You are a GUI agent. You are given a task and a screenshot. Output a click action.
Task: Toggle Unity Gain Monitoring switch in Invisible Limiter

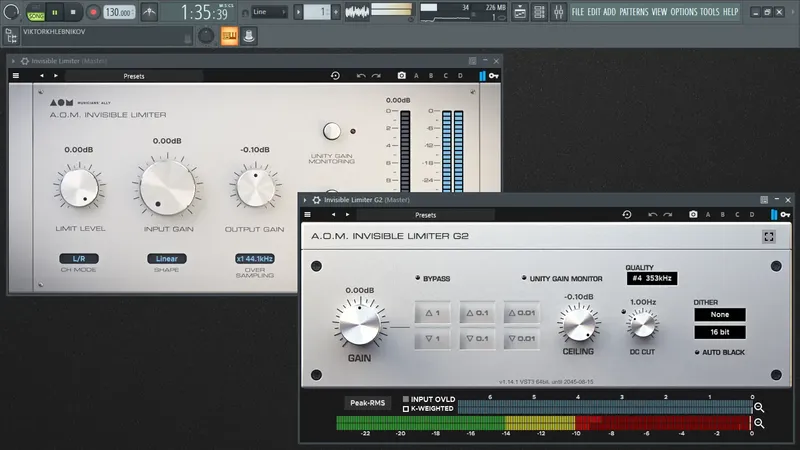pos(332,131)
